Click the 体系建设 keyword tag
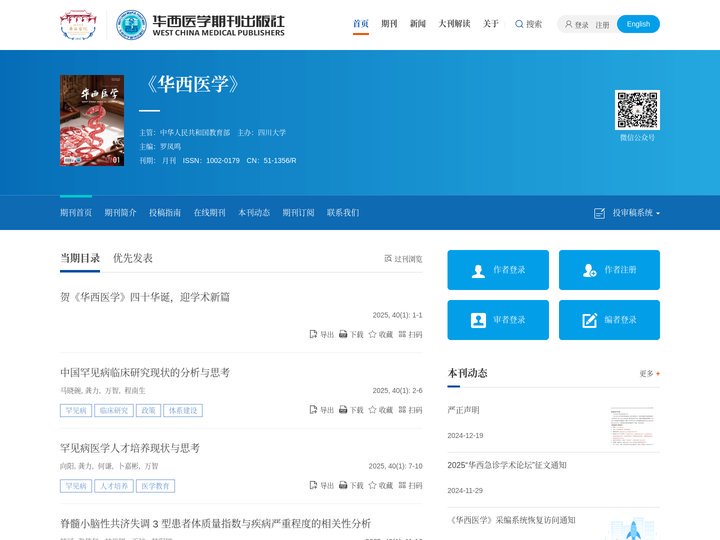 coord(183,411)
